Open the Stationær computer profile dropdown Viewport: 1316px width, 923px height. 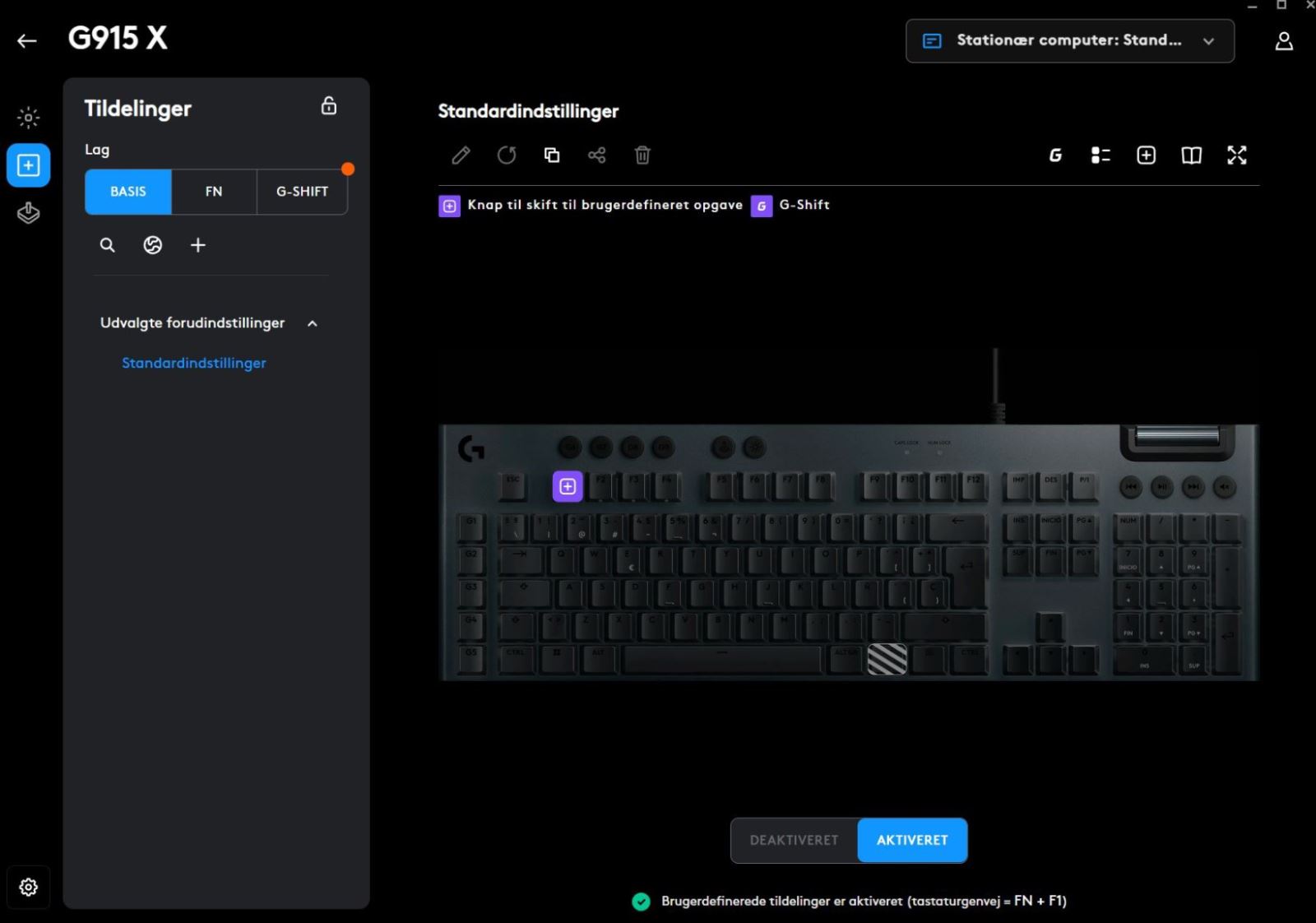pyautogui.click(x=1069, y=41)
